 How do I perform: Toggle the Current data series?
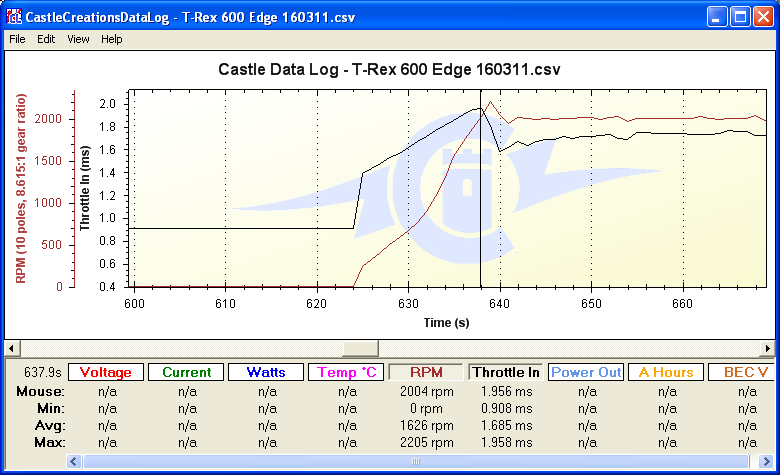(x=185, y=372)
